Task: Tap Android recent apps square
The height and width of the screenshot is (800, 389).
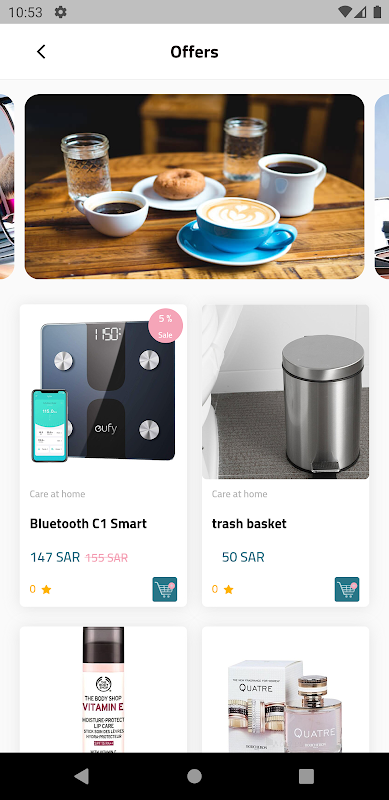Action: pyautogui.click(x=306, y=776)
